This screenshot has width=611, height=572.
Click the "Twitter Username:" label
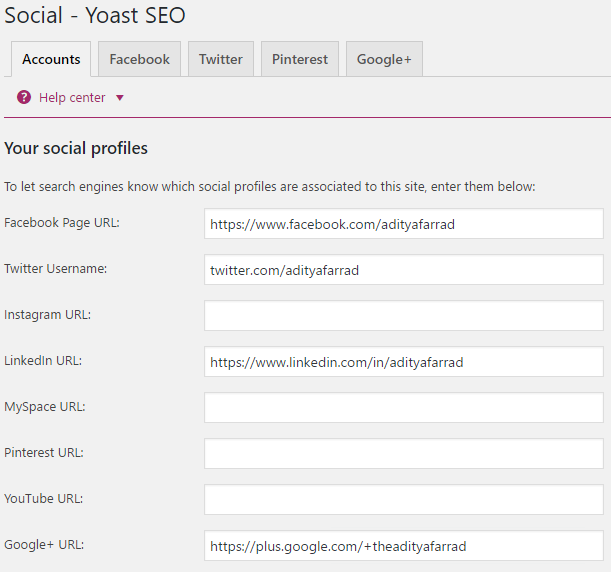[56, 269]
